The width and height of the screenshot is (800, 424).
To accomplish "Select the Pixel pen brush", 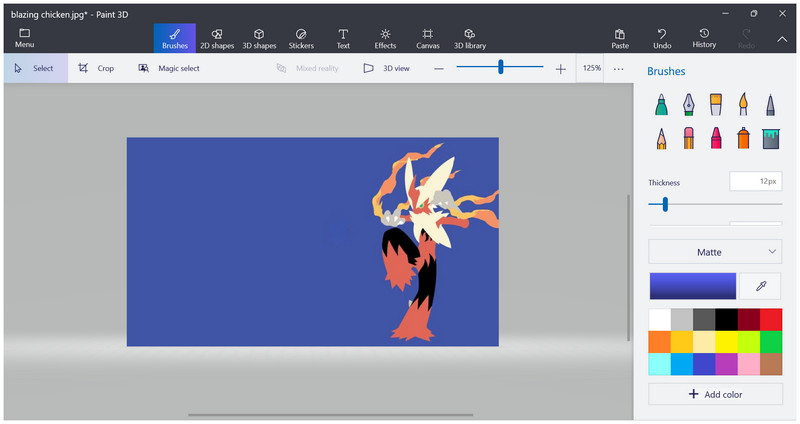I will (x=770, y=105).
